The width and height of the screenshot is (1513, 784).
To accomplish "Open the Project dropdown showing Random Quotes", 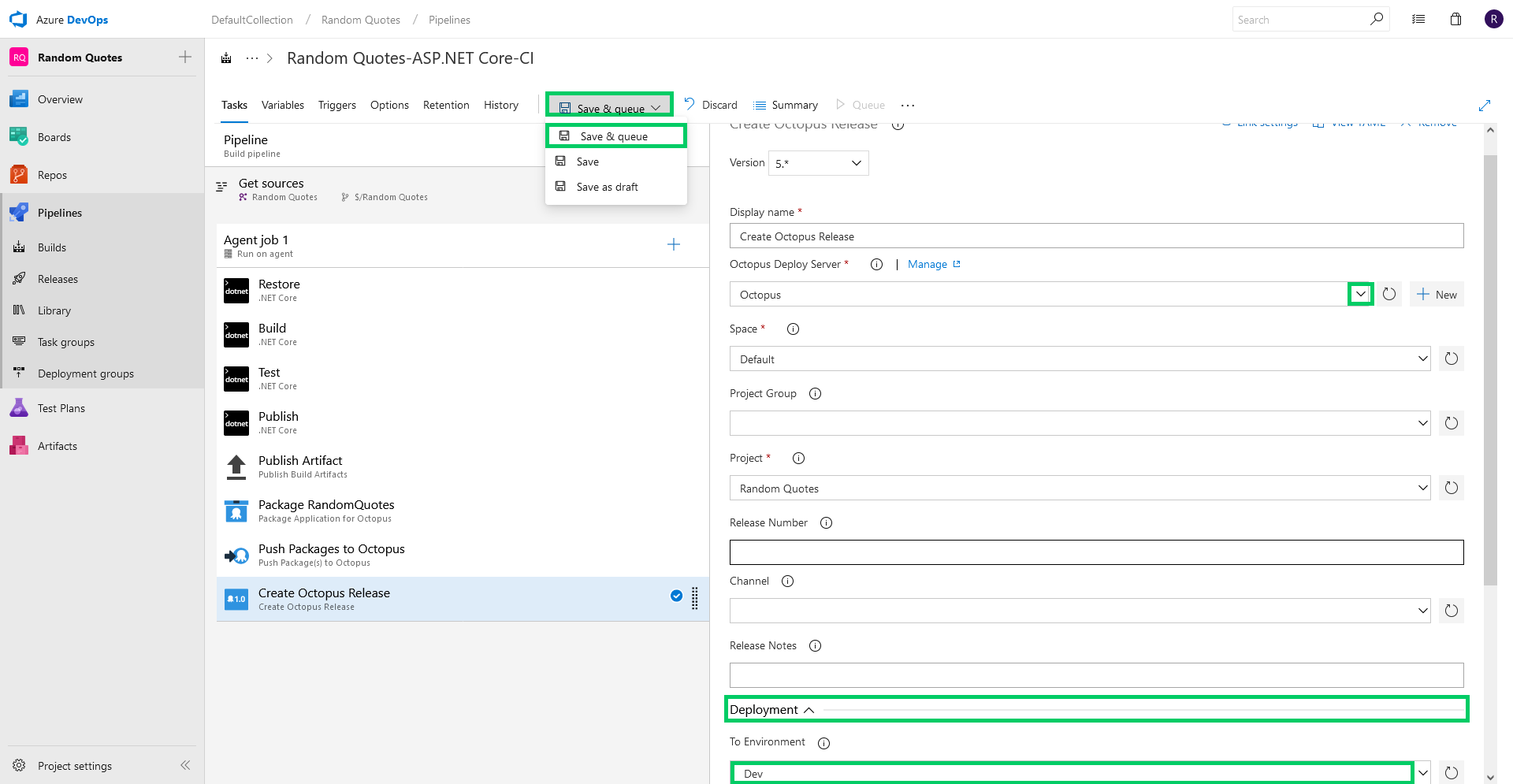I will click(x=1080, y=488).
